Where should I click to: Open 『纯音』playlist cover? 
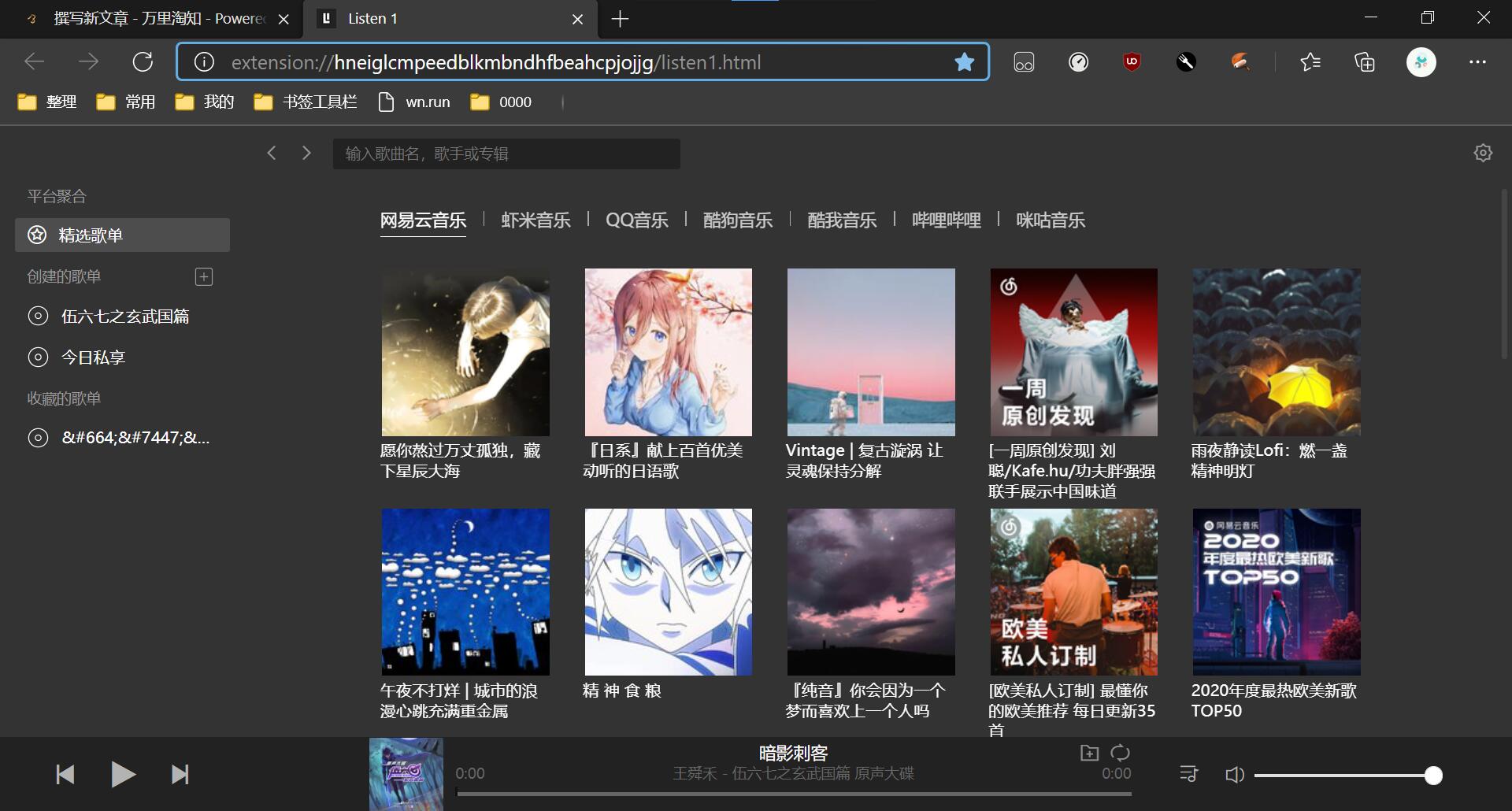(x=871, y=592)
